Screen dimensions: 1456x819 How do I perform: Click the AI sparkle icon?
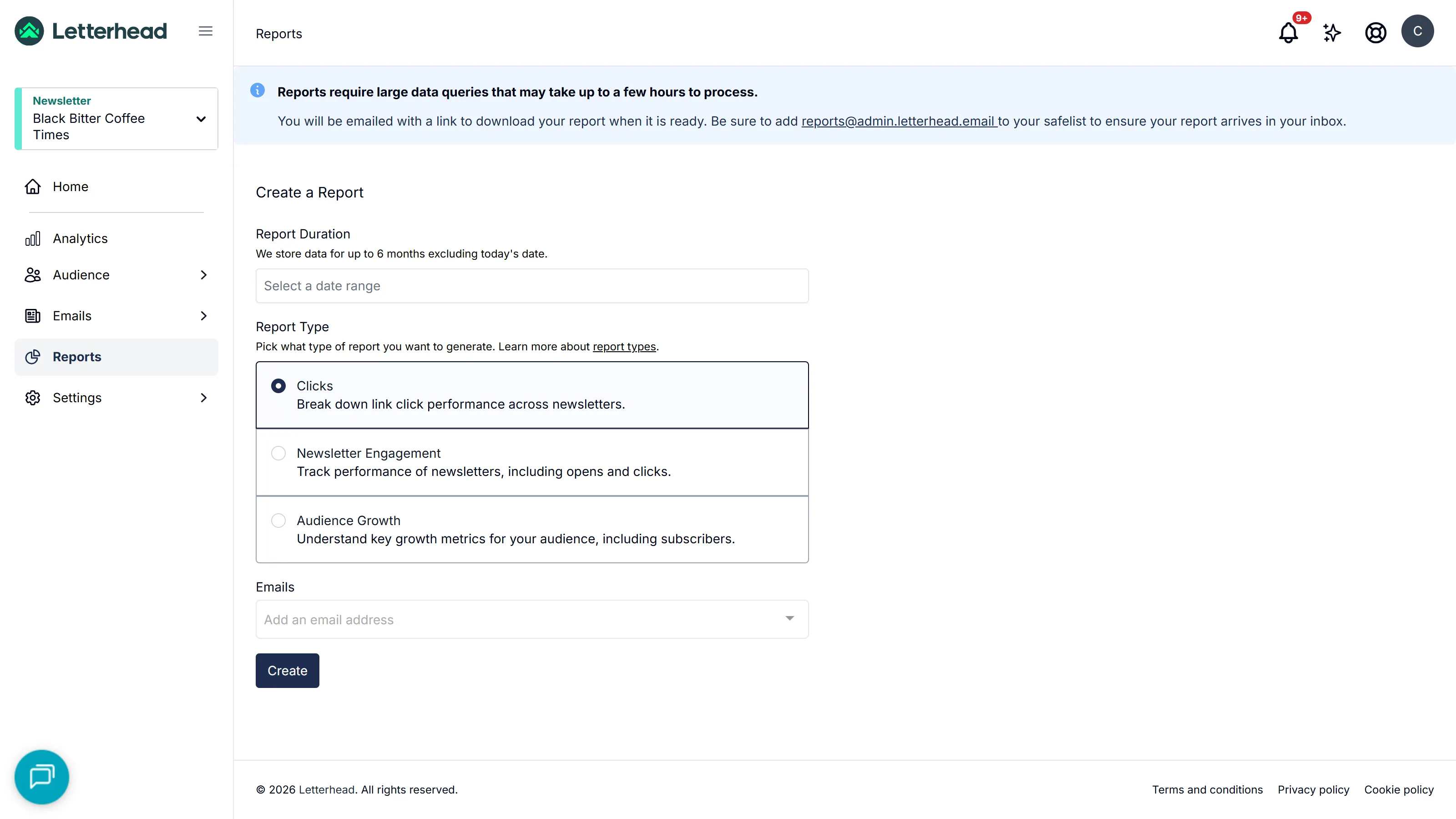pos(1332,32)
